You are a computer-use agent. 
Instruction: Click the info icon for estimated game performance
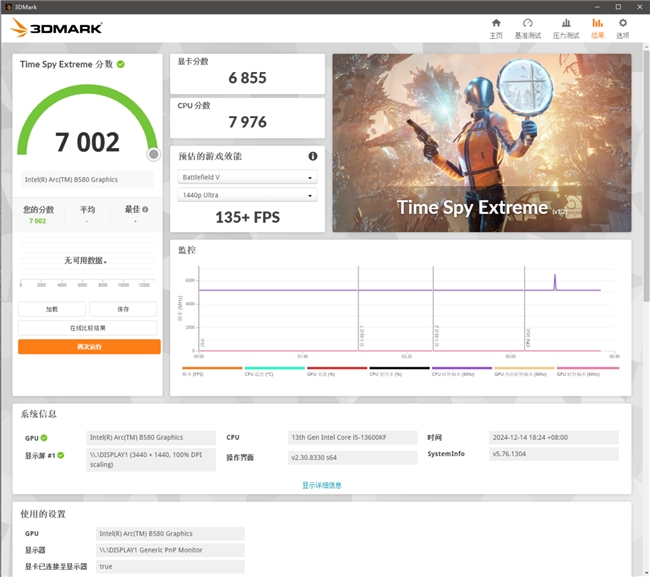[313, 156]
